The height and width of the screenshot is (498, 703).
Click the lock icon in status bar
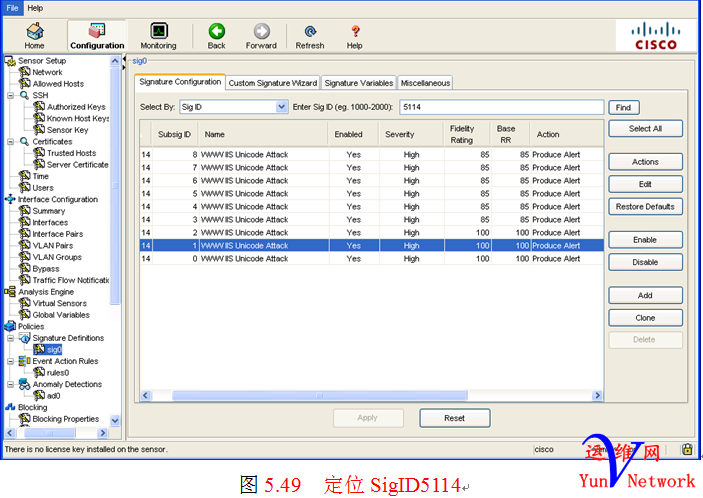687,449
